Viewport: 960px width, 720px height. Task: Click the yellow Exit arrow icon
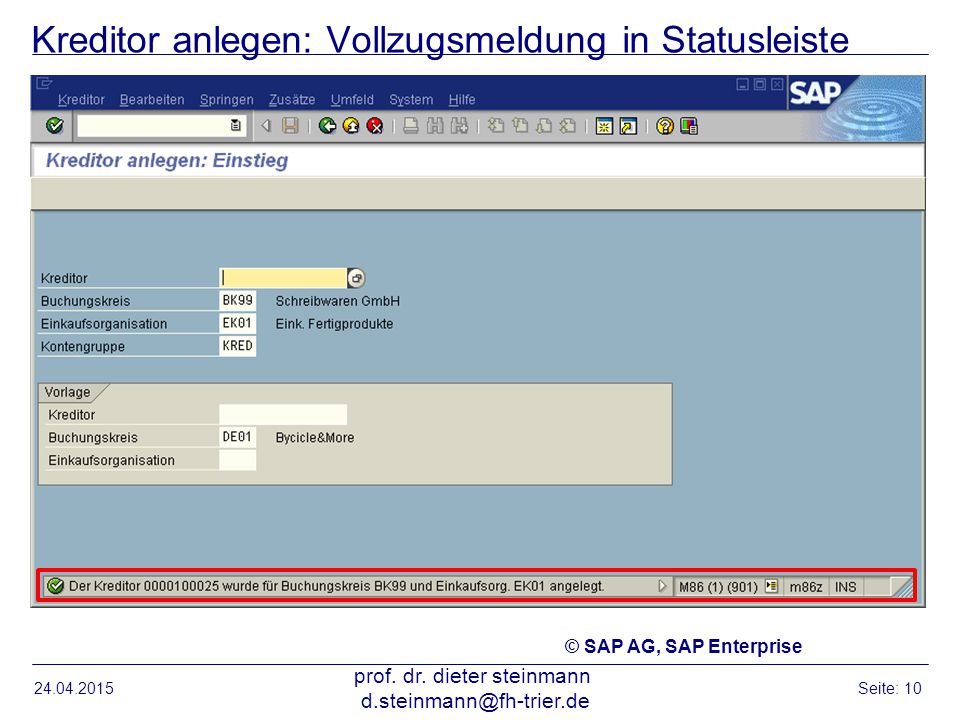(x=351, y=126)
